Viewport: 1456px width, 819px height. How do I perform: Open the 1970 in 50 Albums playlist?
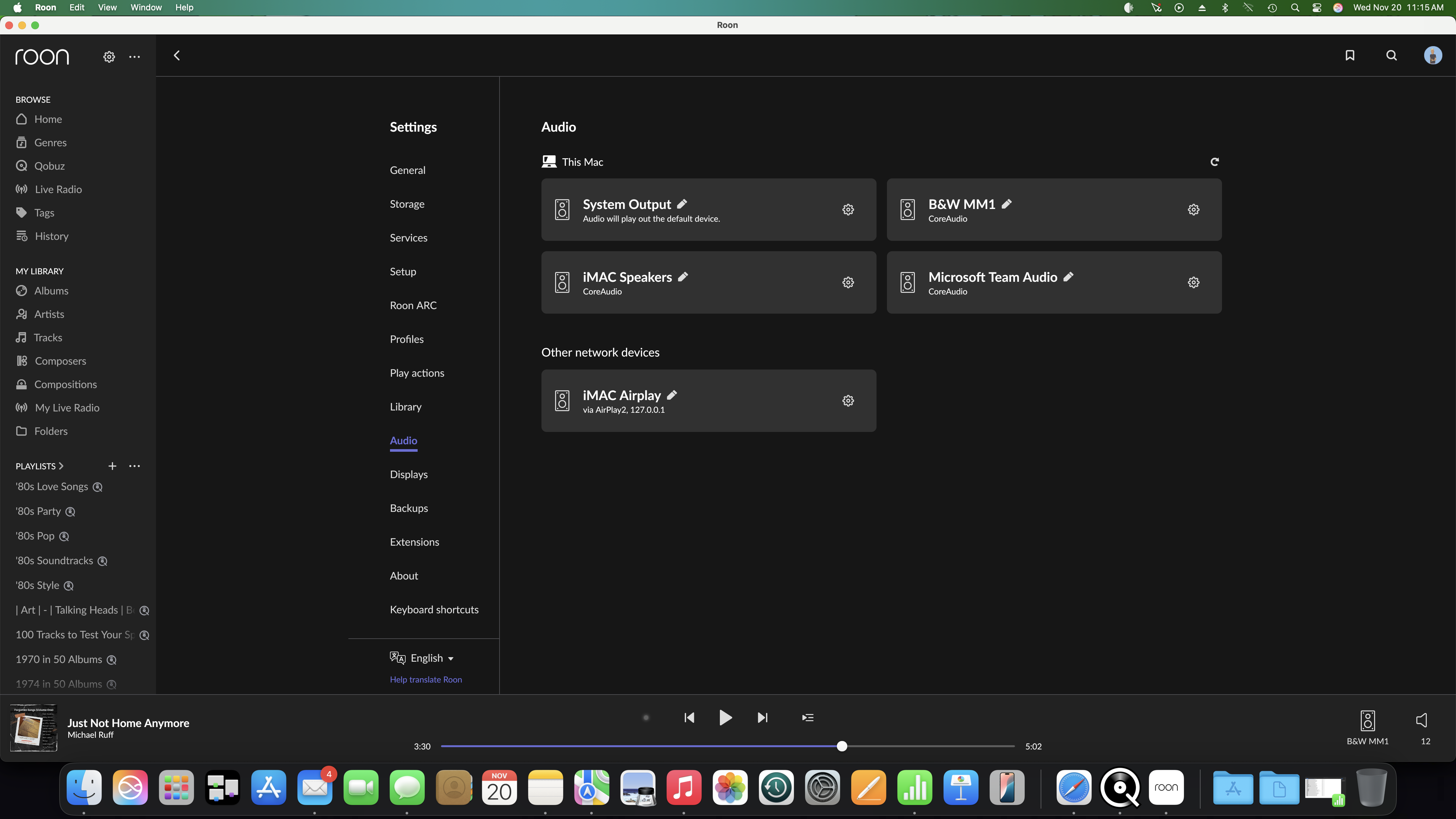point(66,660)
